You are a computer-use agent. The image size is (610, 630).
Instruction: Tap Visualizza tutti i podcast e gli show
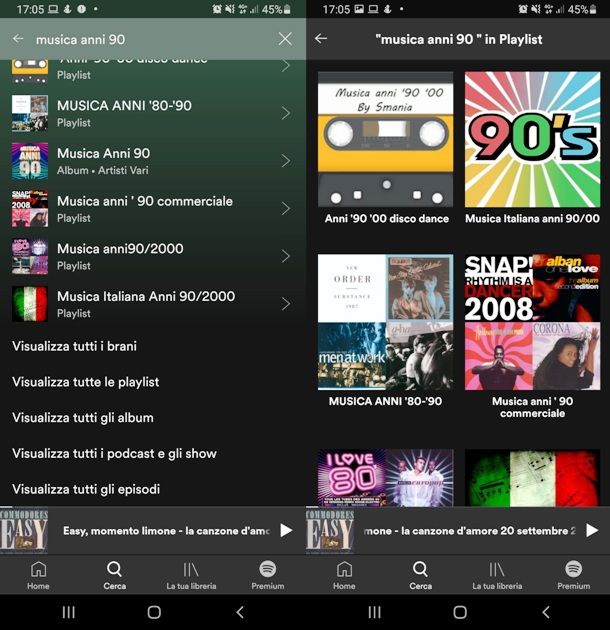click(114, 453)
